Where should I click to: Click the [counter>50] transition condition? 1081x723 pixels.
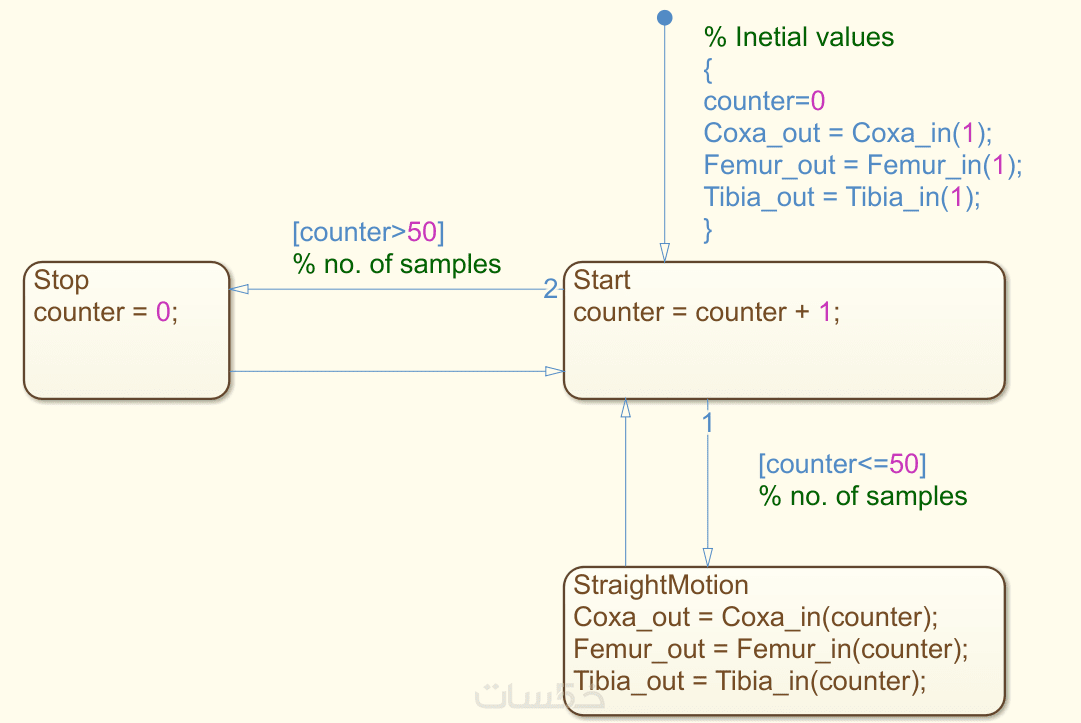click(x=368, y=232)
